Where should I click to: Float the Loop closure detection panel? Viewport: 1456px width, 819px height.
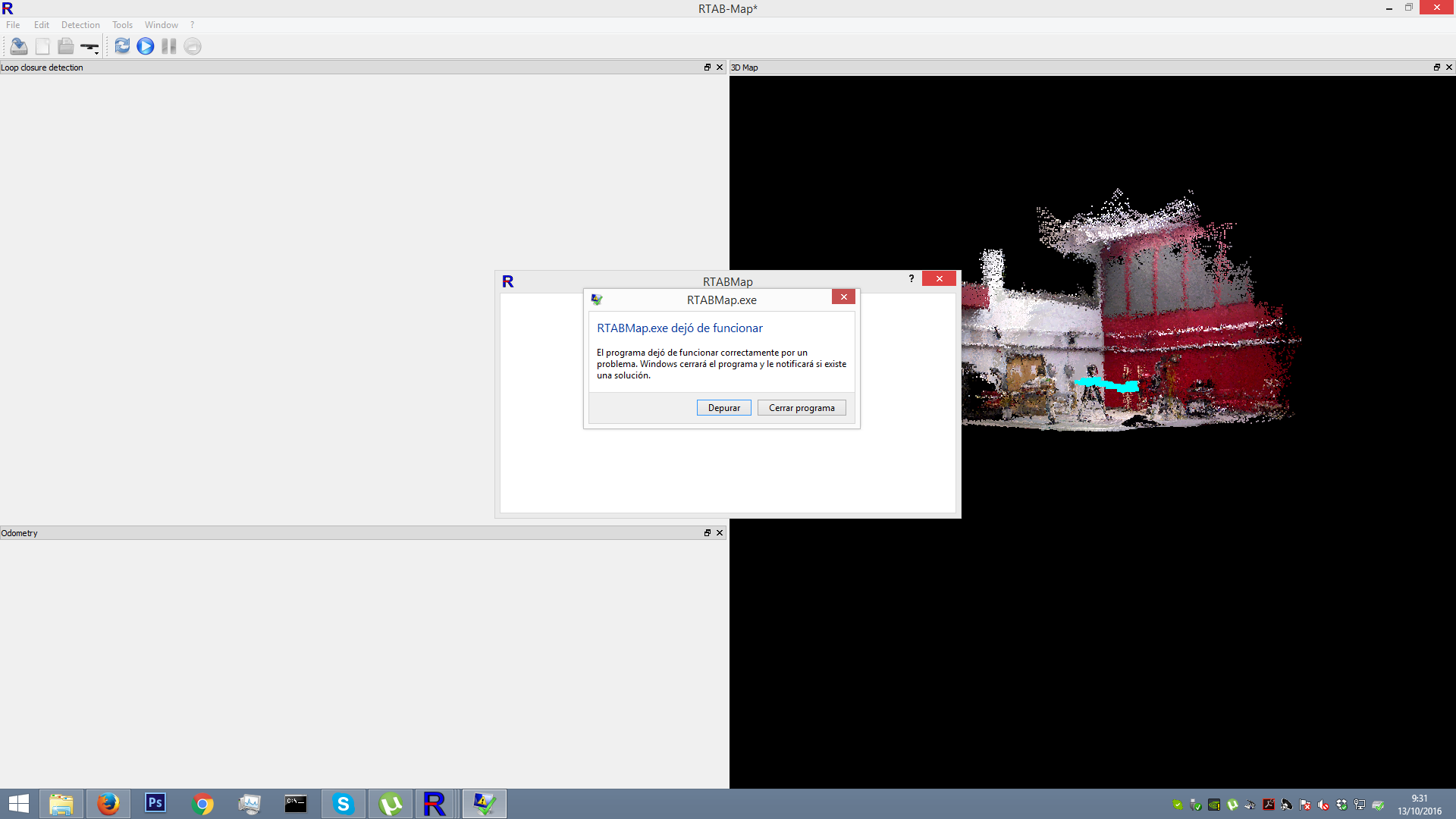point(707,67)
